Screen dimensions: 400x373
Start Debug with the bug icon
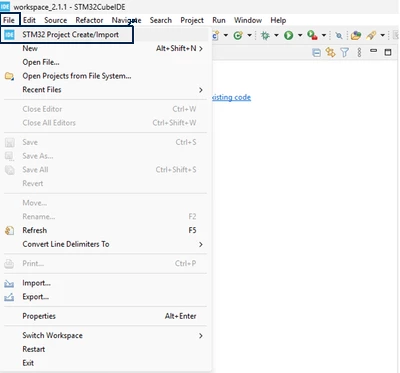[x=265, y=35]
